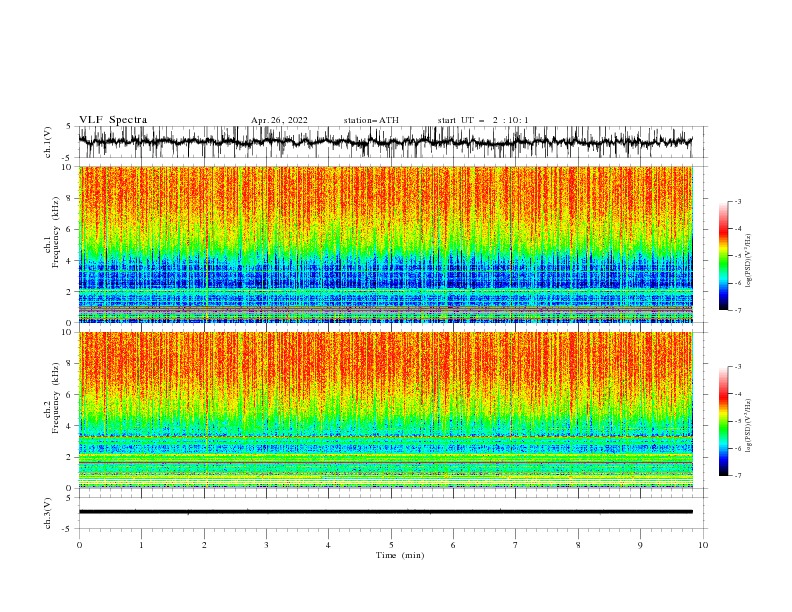Click the ch.3 flat black voltage trace
Screen dimensions: 792x612
(x=385, y=512)
